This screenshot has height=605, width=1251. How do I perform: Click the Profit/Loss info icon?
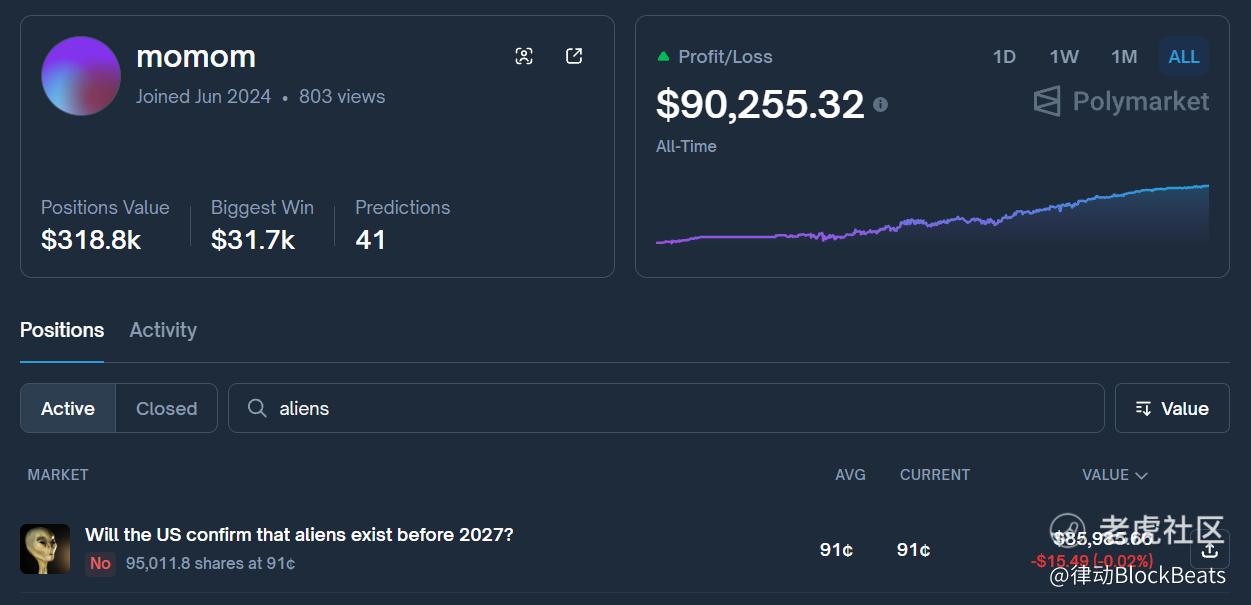(880, 104)
